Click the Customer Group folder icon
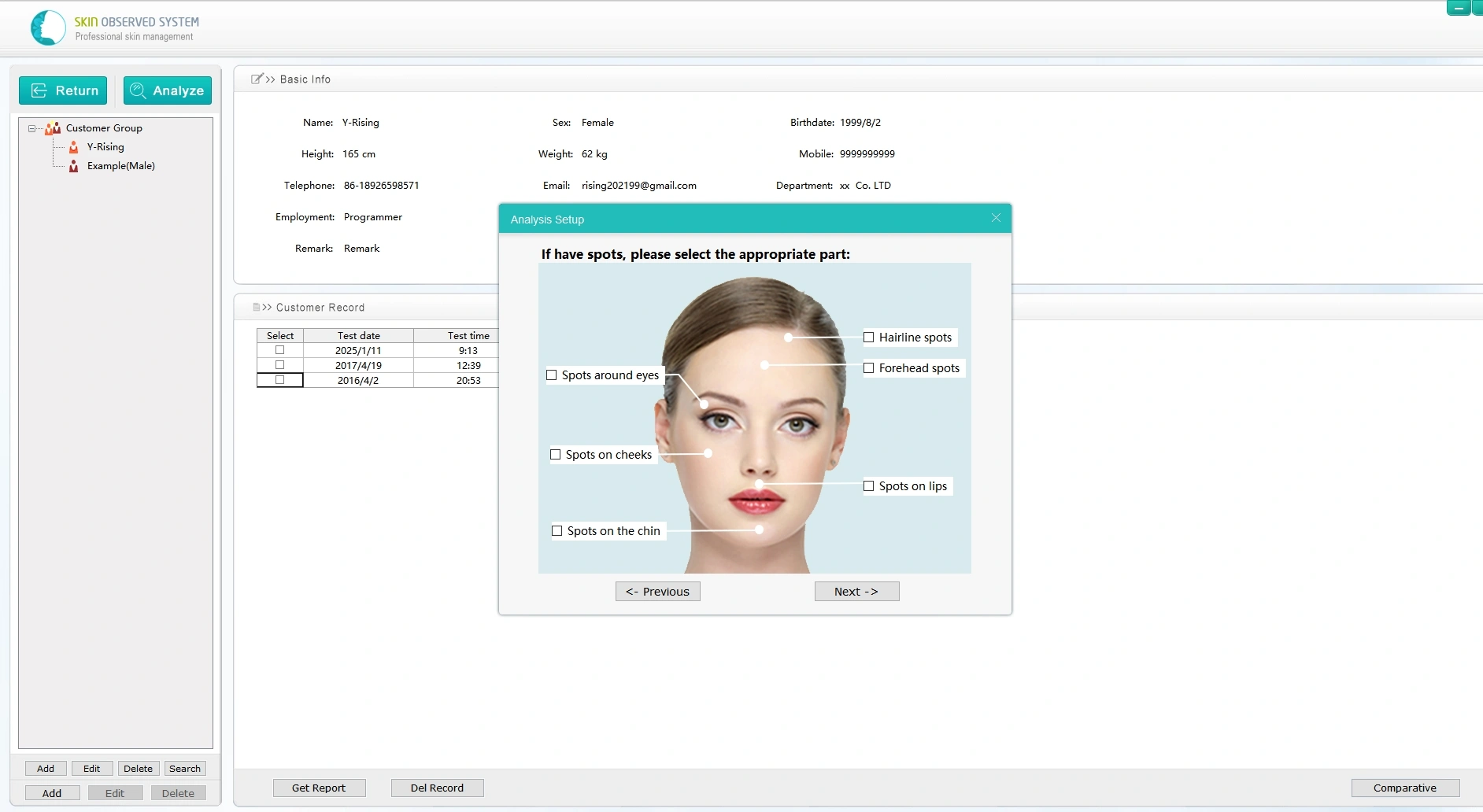 click(53, 128)
